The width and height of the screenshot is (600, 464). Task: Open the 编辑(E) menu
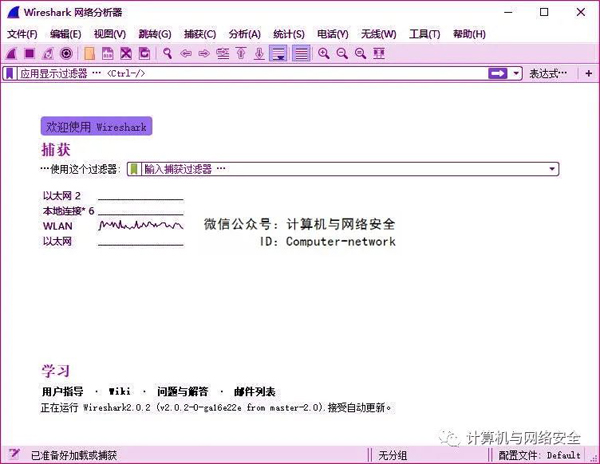pos(65,34)
